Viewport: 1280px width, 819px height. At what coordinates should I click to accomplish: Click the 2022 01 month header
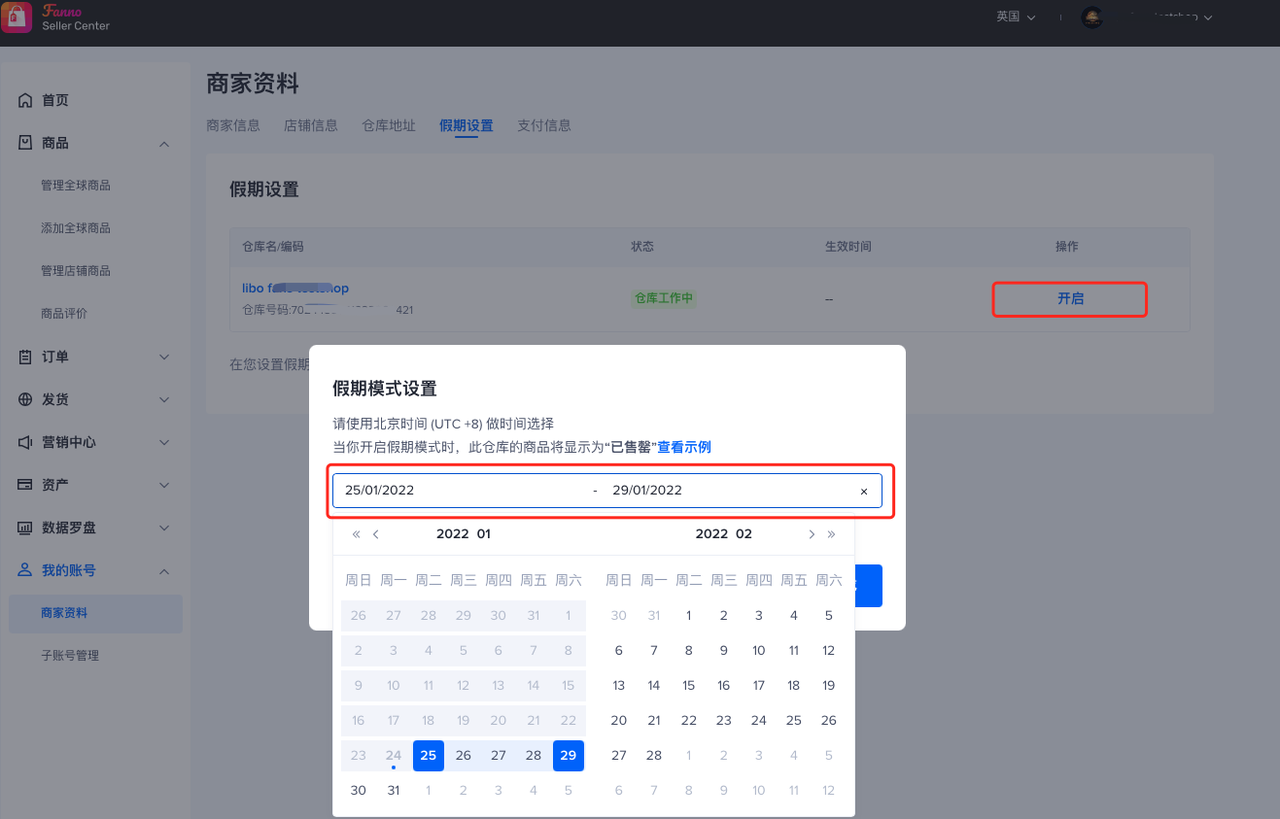[464, 534]
